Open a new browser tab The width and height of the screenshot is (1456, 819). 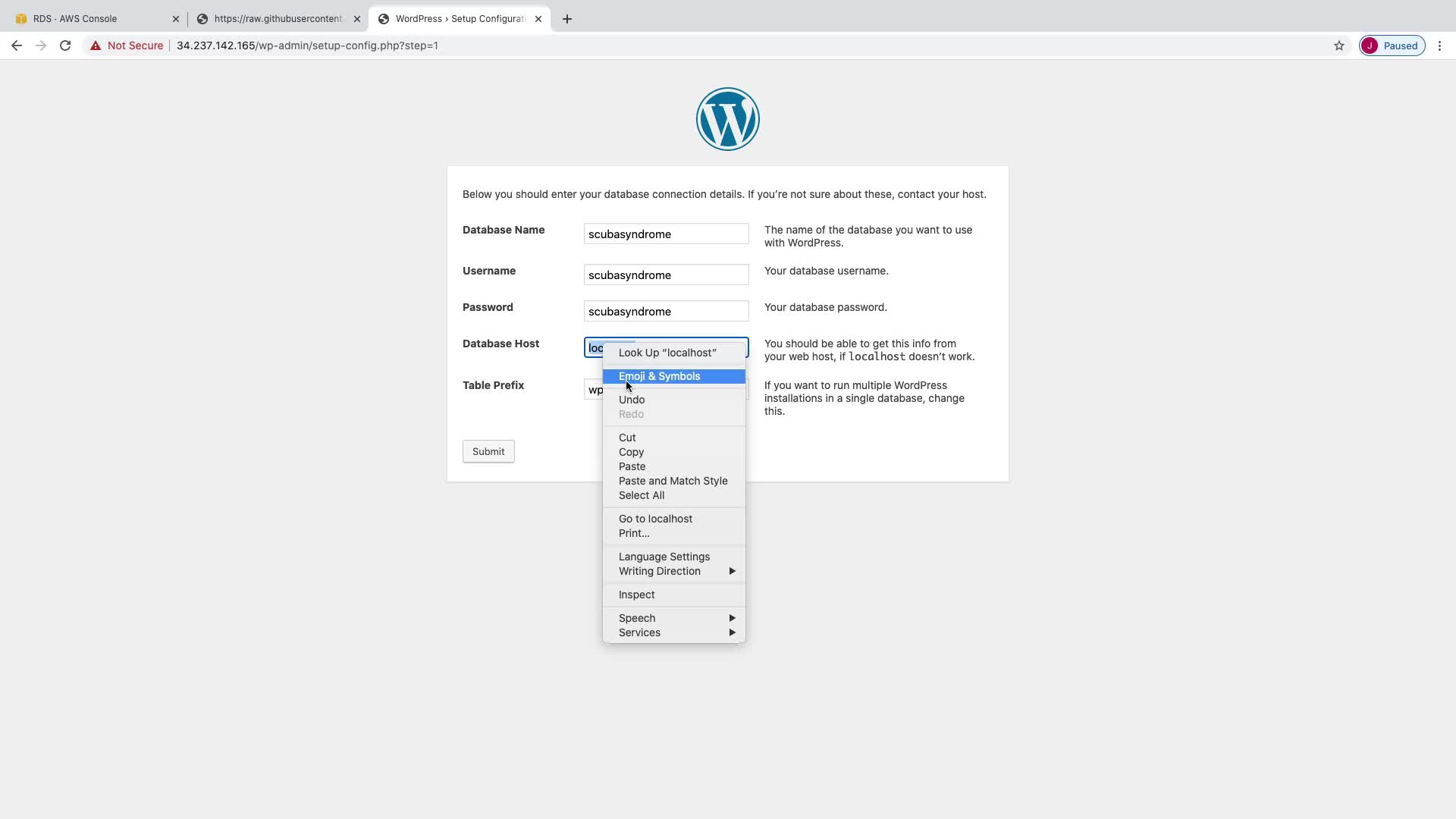567,19
